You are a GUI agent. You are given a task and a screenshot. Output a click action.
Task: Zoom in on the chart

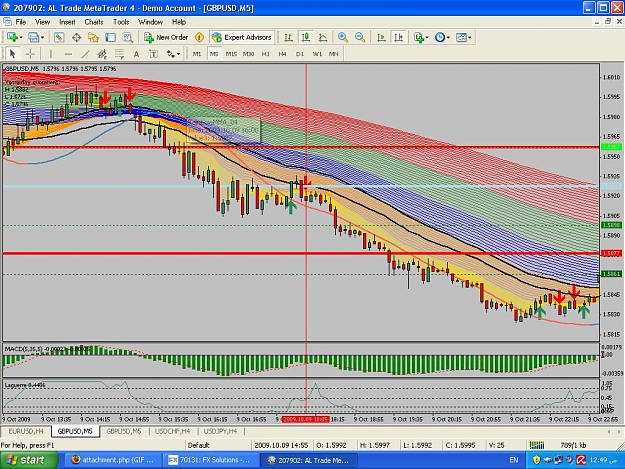(x=342, y=37)
